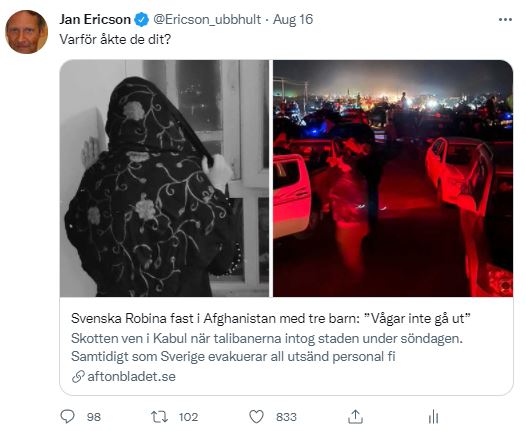This screenshot has width=526, height=431.
Task: Open the Aug 16 tweet timestamp
Action: click(x=293, y=19)
